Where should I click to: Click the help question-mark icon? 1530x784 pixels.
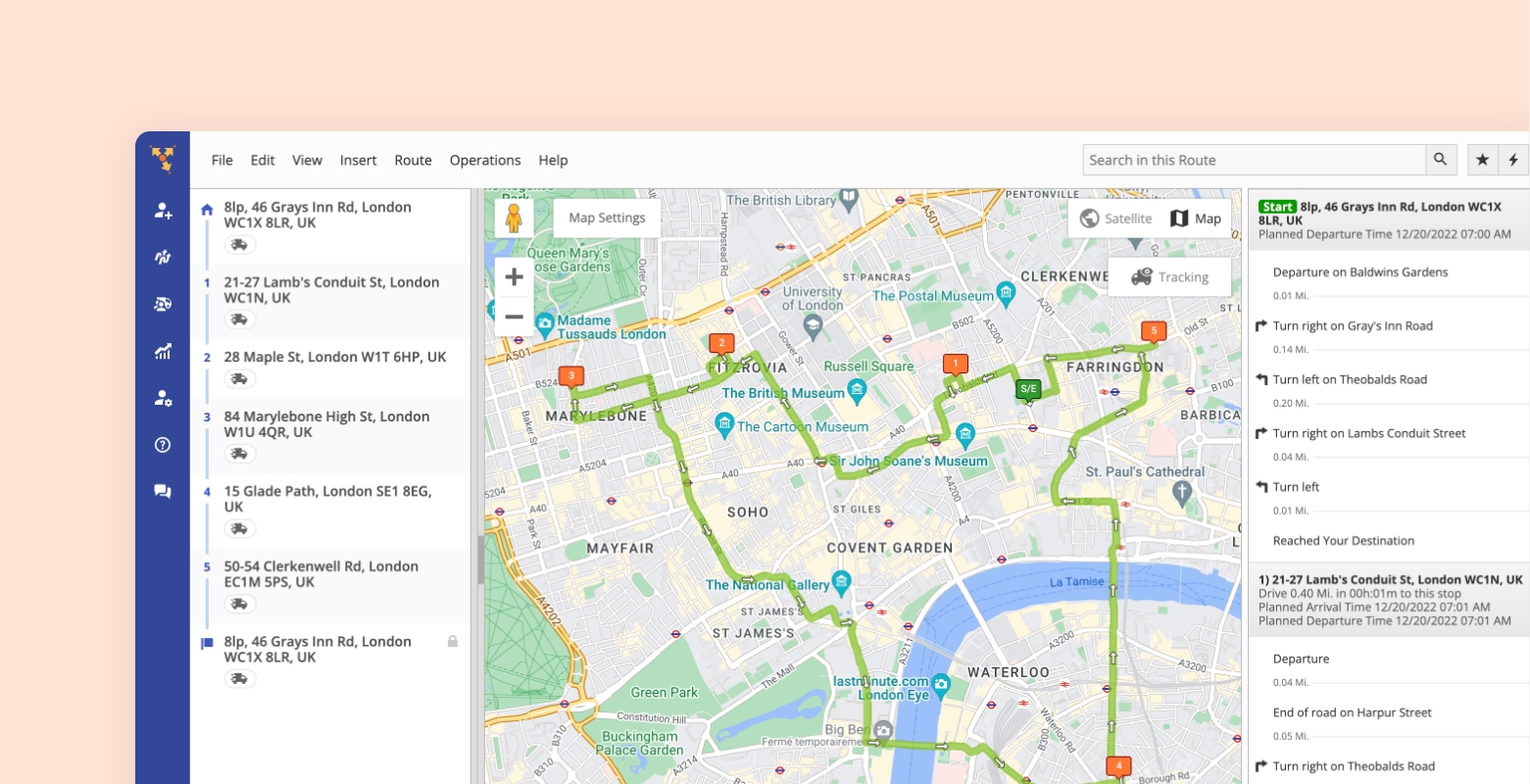point(162,445)
